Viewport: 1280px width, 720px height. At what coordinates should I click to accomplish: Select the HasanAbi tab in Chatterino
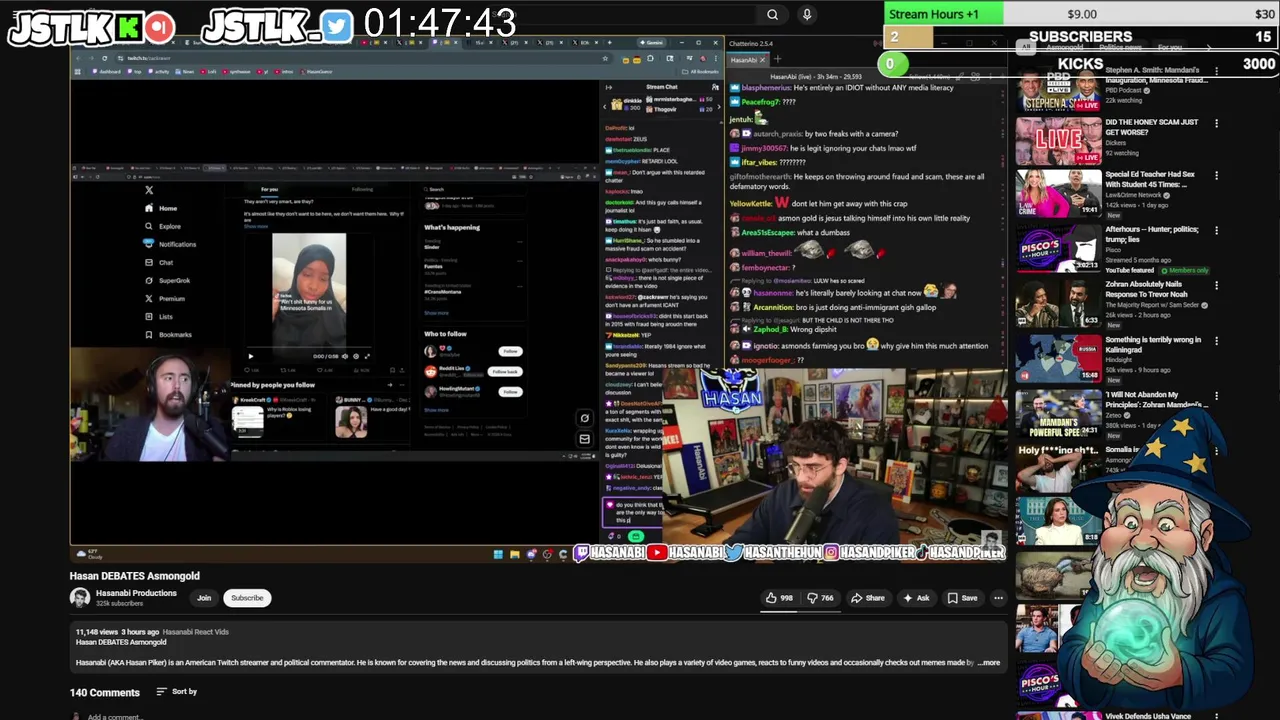744,59
